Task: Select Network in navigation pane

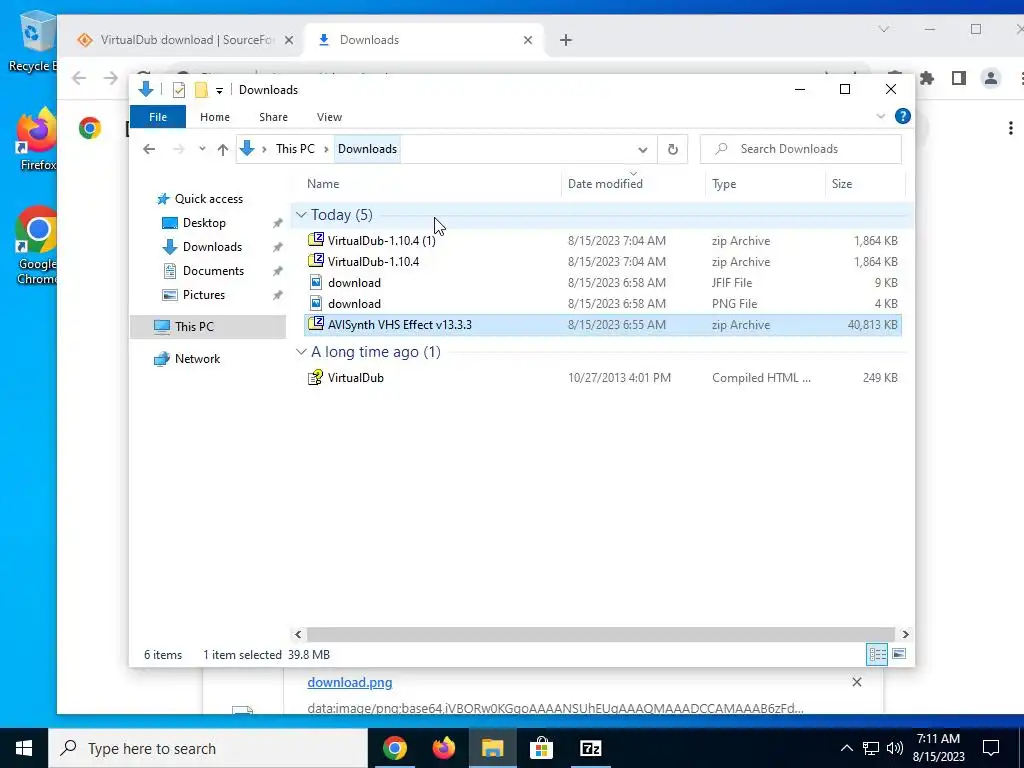Action: point(197,359)
